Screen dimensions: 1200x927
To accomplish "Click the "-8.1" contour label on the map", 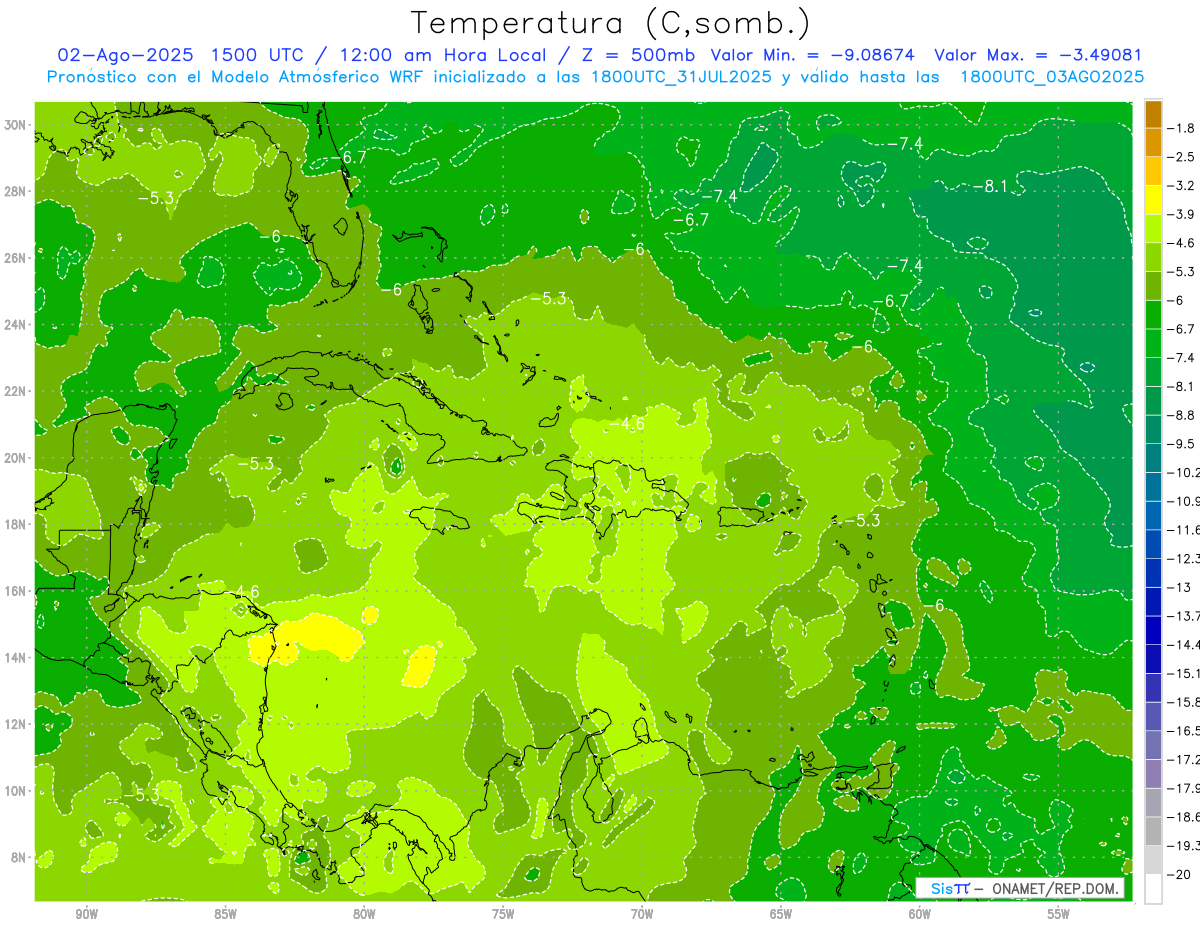I will [990, 186].
